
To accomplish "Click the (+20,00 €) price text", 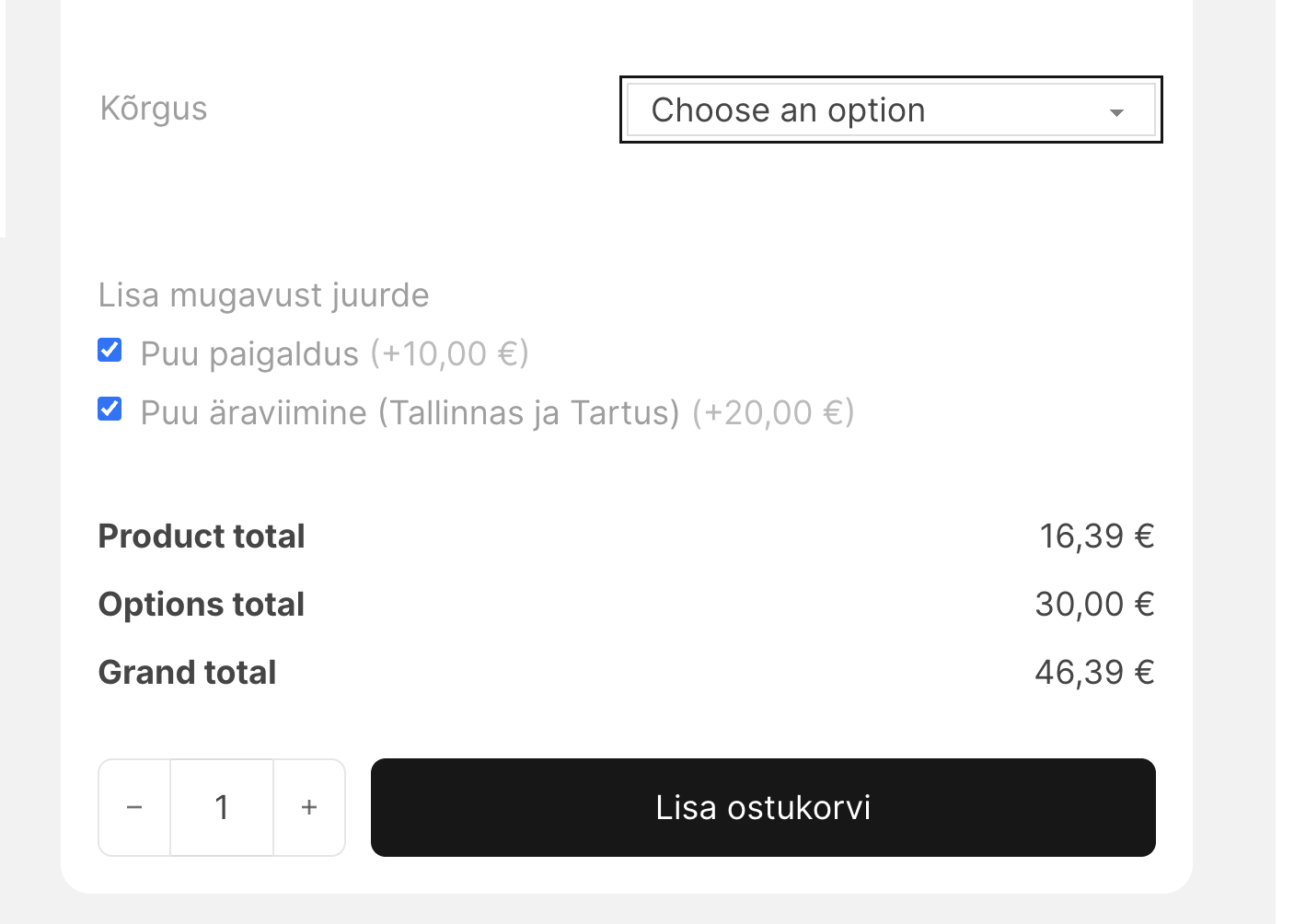I will coord(773,413).
